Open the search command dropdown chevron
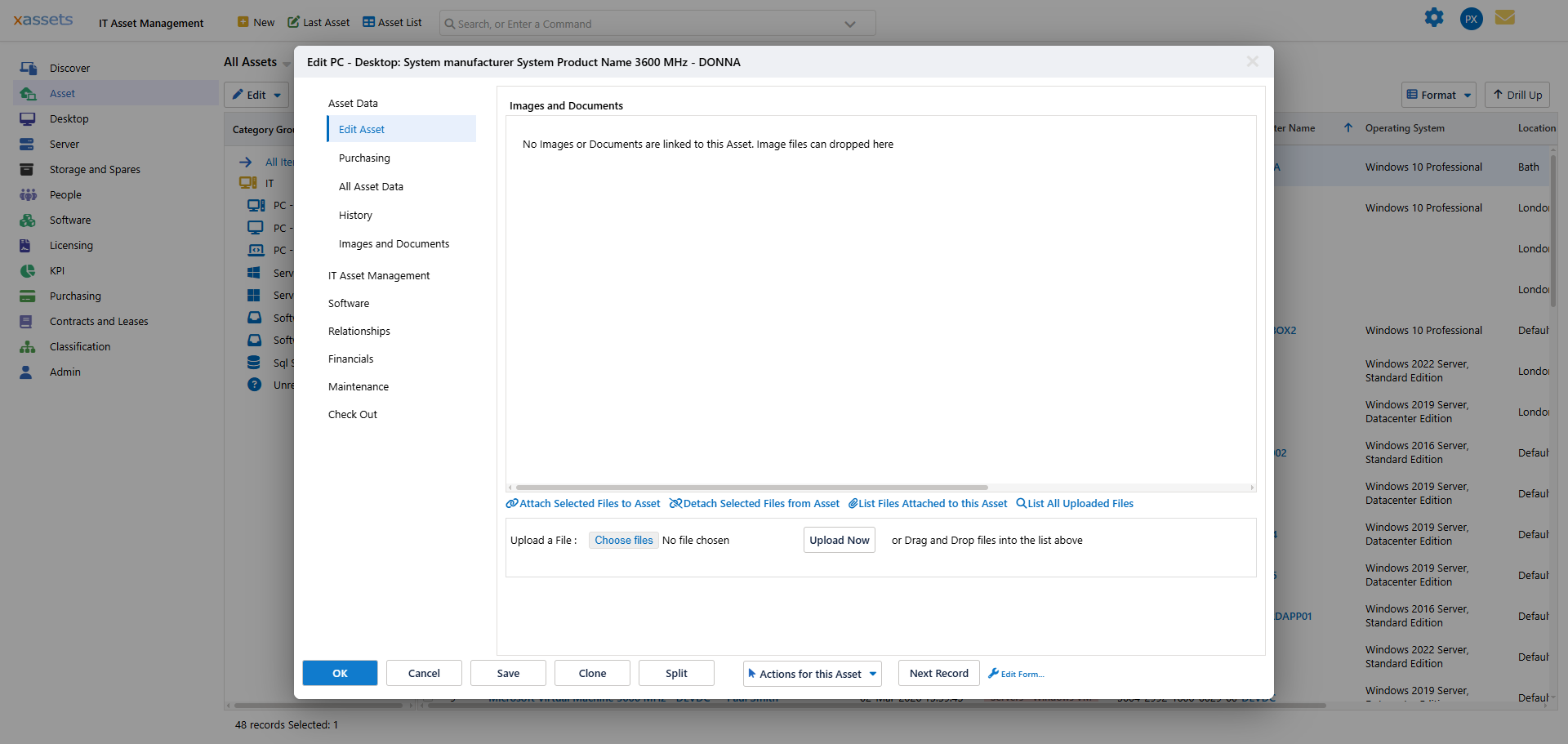The image size is (1568, 744). [x=849, y=23]
